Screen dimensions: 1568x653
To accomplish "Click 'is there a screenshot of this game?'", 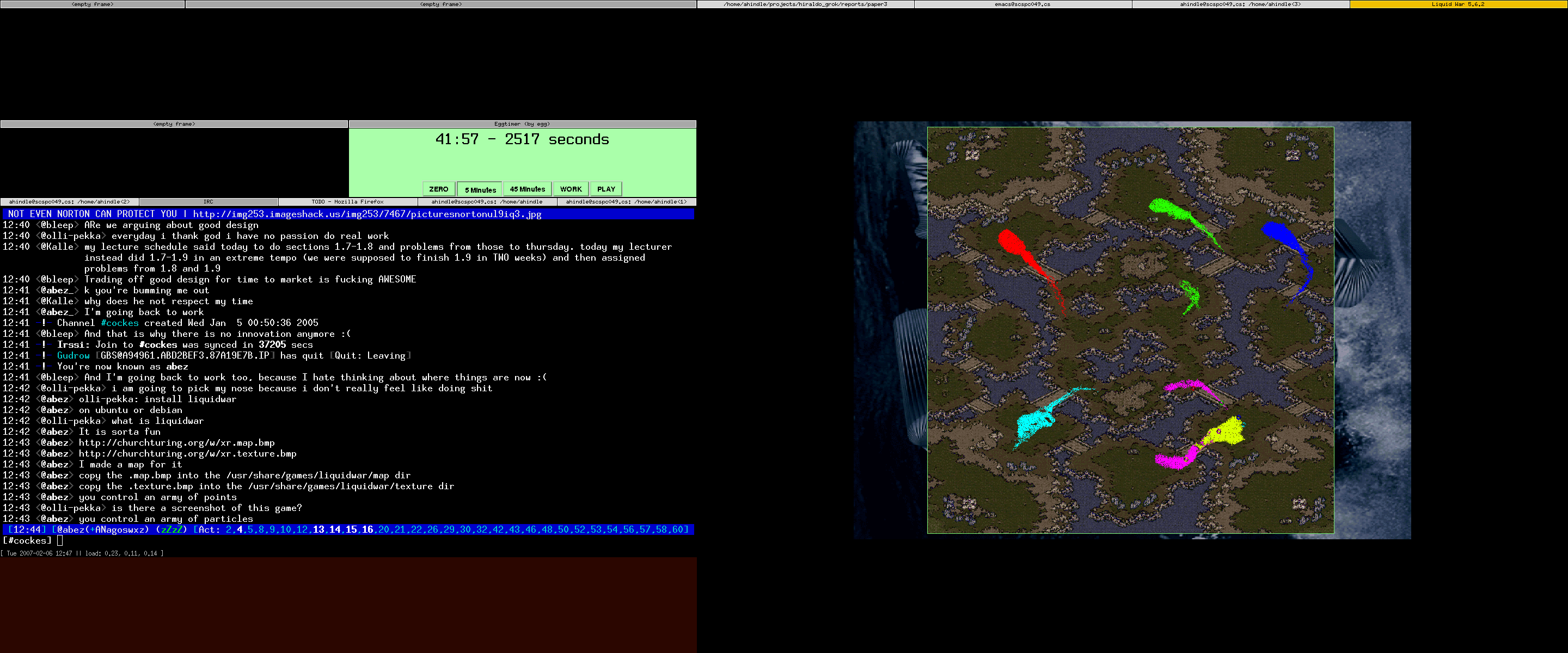I will 207,508.
